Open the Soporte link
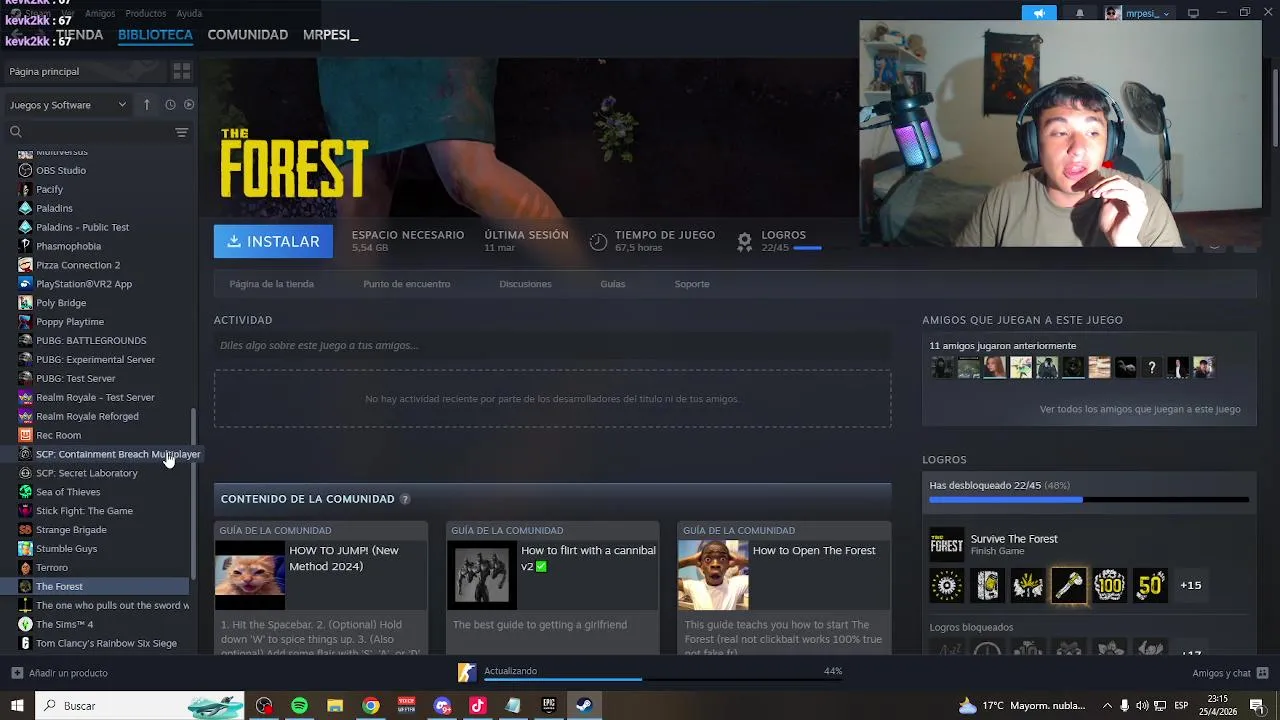The width and height of the screenshot is (1280, 720). point(692,284)
